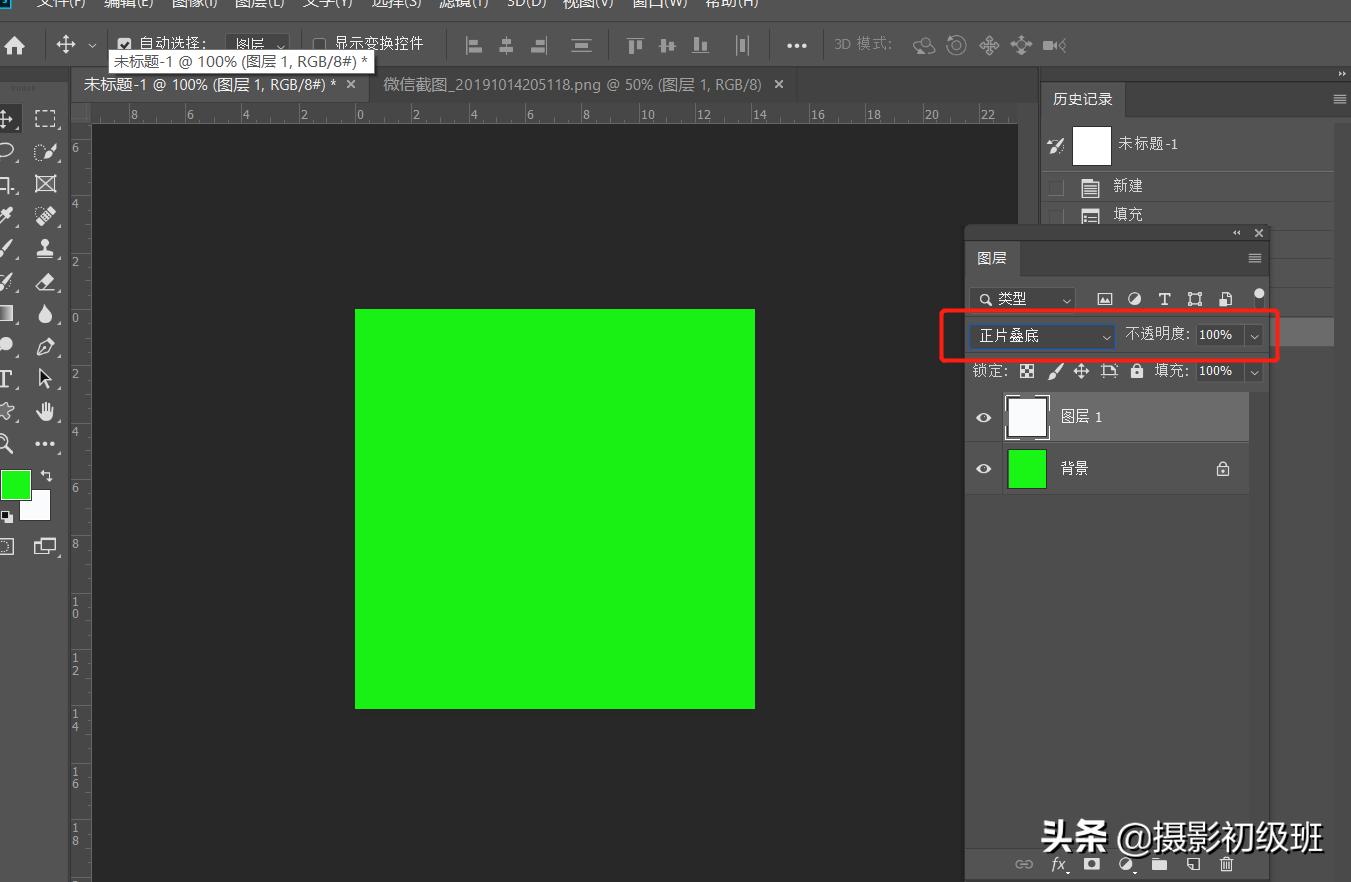The height and width of the screenshot is (882, 1351).
Task: Select the Hand tool
Action: 45,411
